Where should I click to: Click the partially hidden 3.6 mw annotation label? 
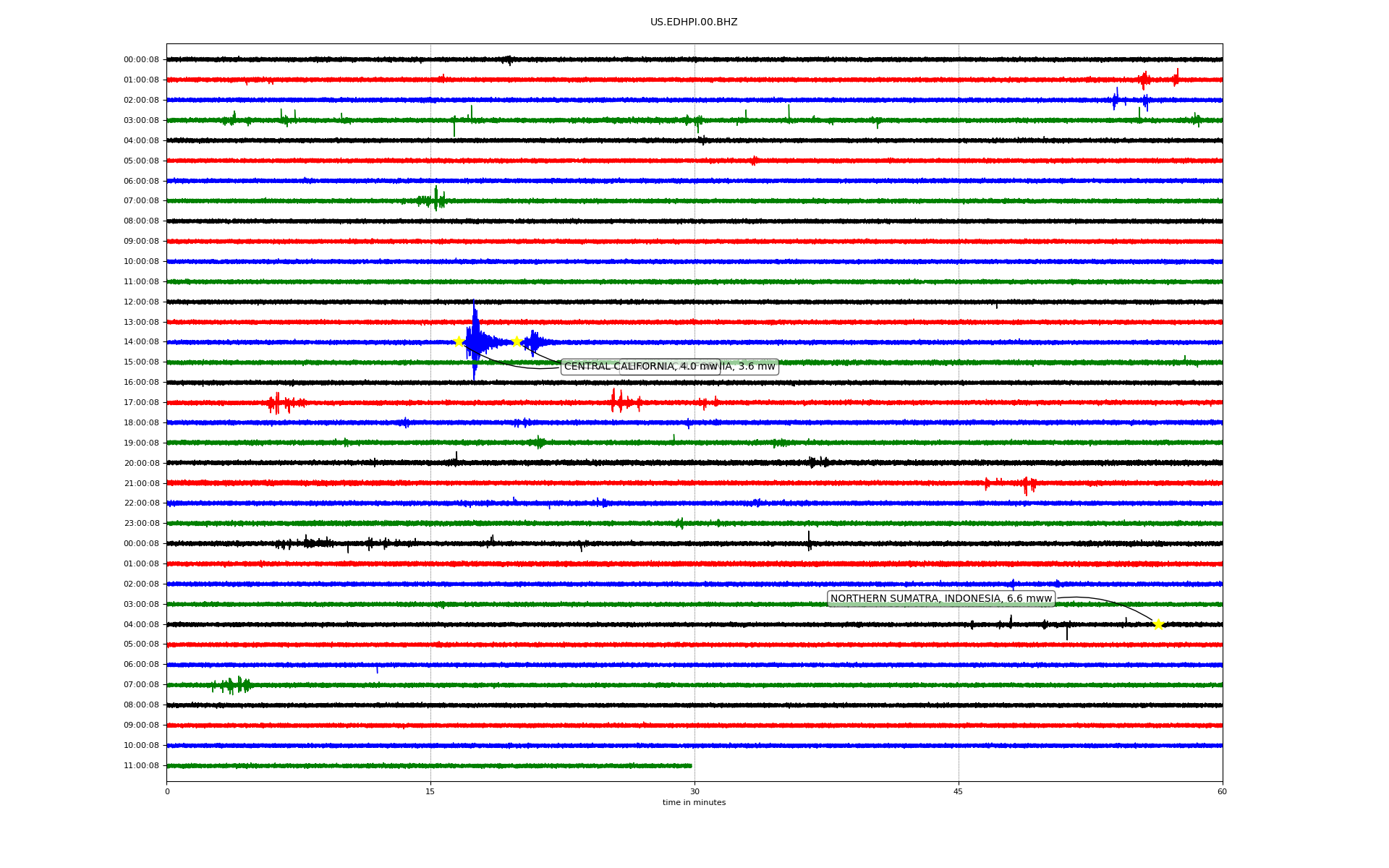[752, 367]
